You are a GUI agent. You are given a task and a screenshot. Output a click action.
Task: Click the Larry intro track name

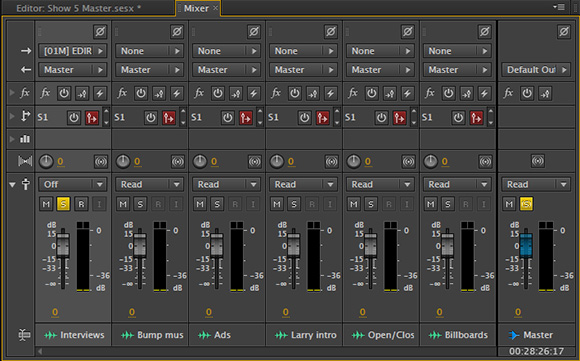314,335
